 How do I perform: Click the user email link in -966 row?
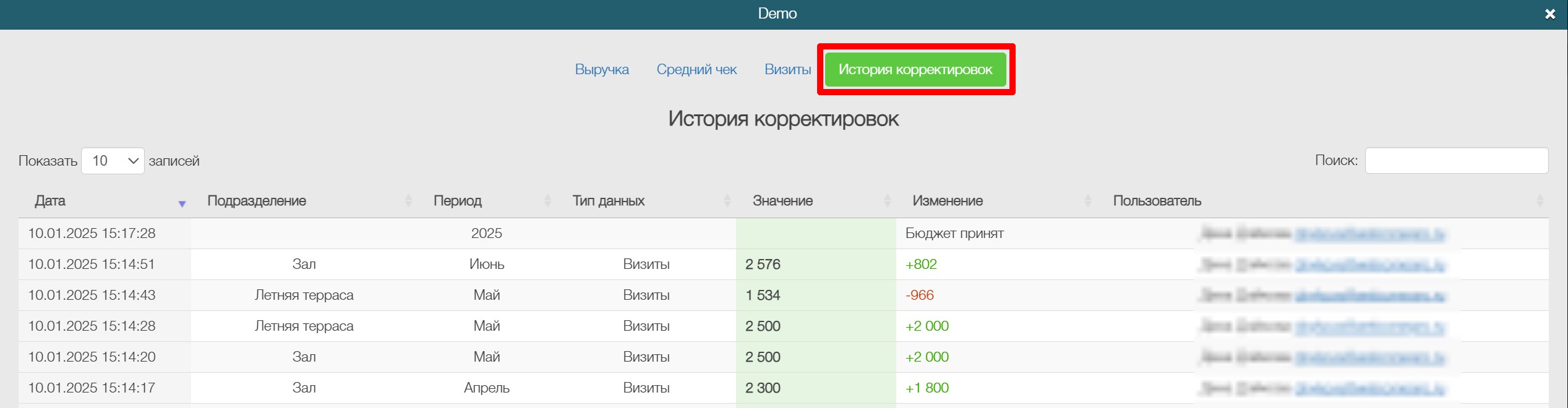coord(1369,295)
